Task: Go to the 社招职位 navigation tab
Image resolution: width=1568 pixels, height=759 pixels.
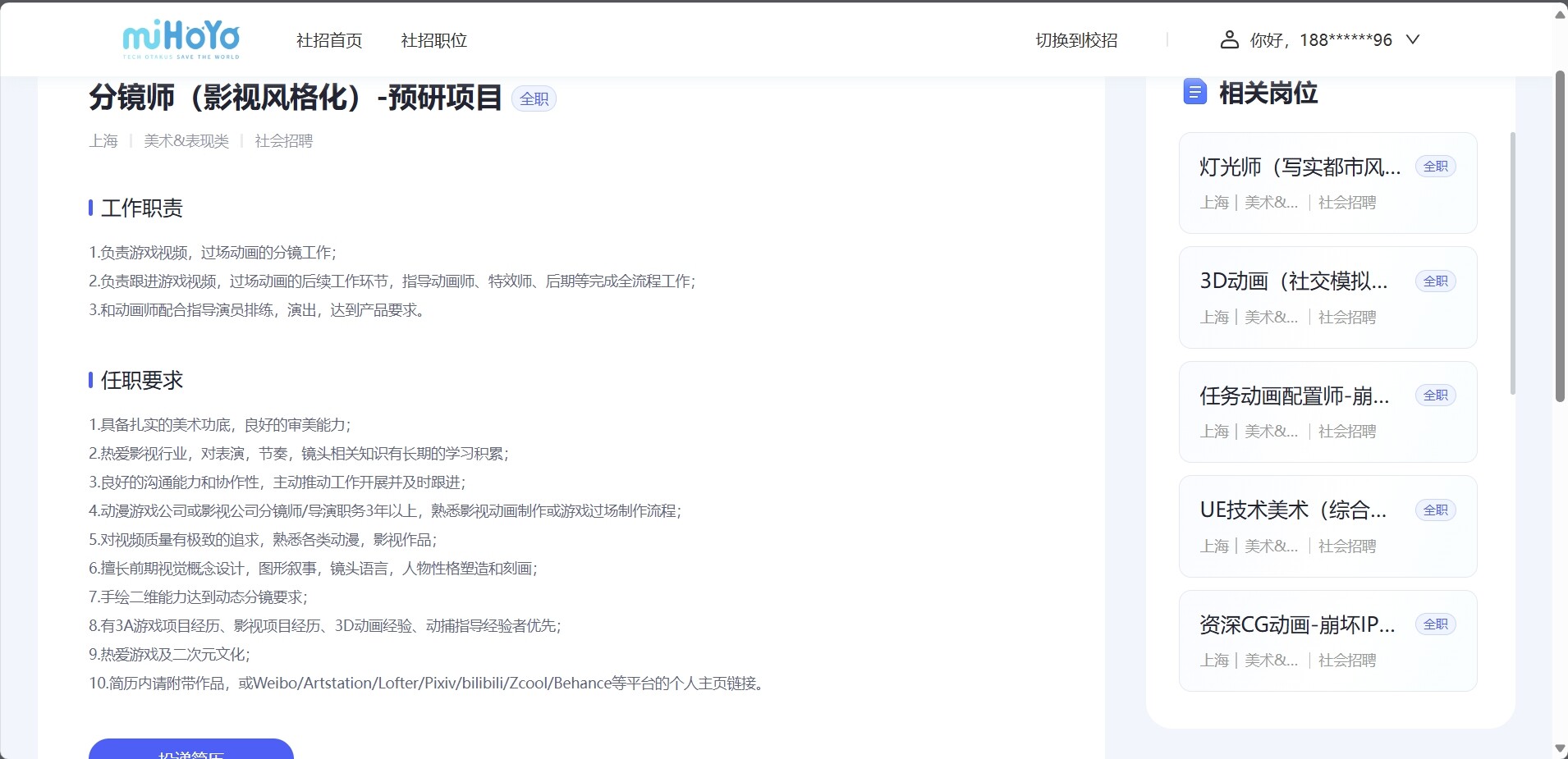Action: [433, 40]
